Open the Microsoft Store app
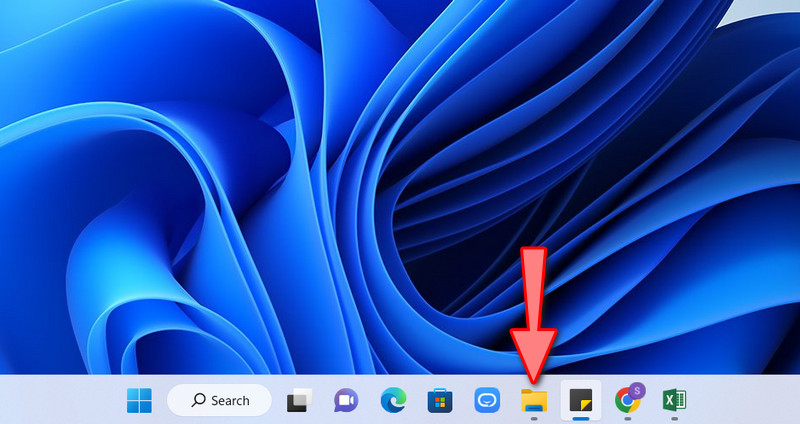 click(439, 400)
